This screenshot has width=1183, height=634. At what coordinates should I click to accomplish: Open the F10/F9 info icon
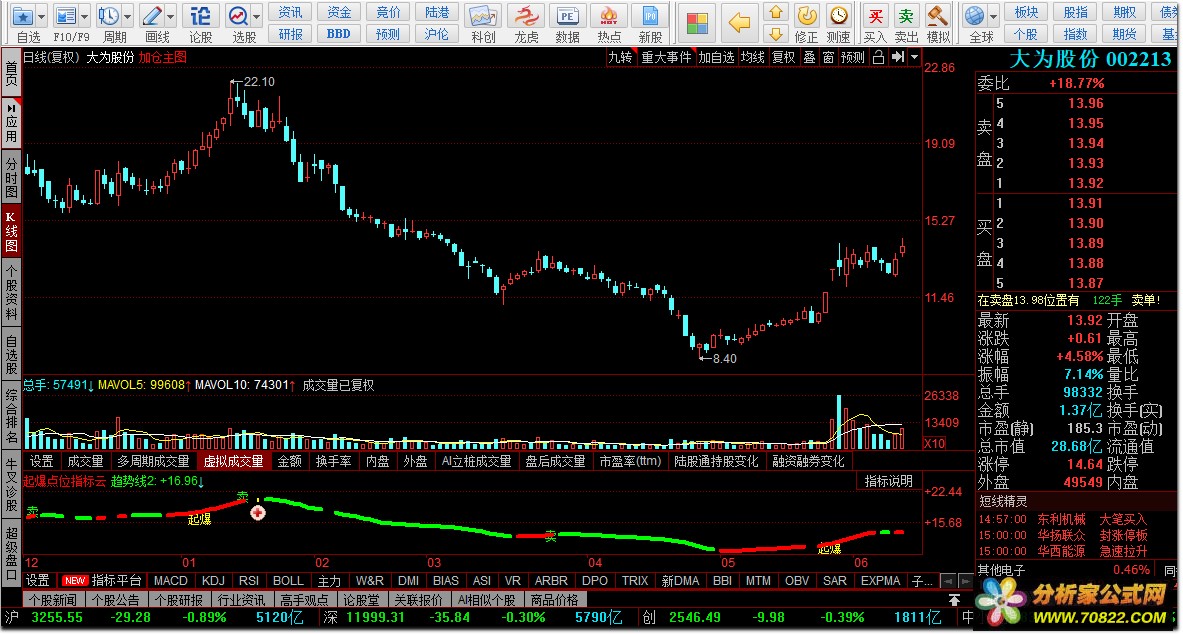point(66,15)
